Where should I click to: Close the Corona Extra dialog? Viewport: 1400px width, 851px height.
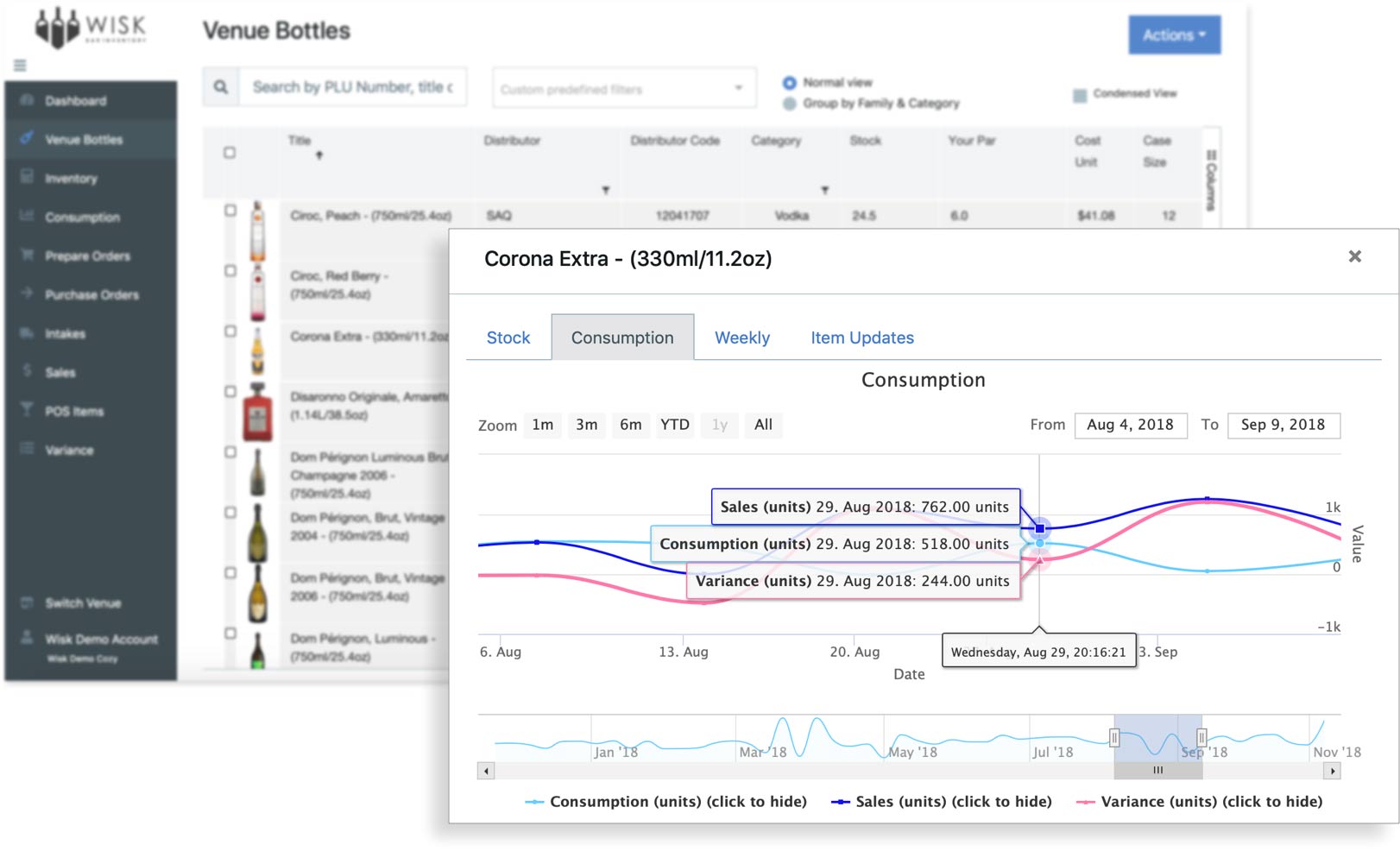pyautogui.click(x=1354, y=256)
